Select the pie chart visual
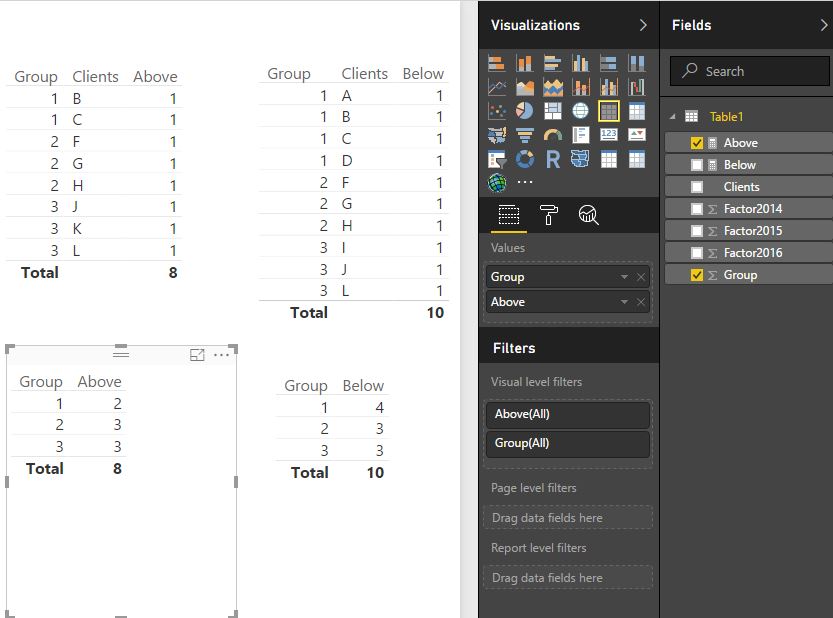Image resolution: width=833 pixels, height=618 pixels. pyautogui.click(x=524, y=111)
